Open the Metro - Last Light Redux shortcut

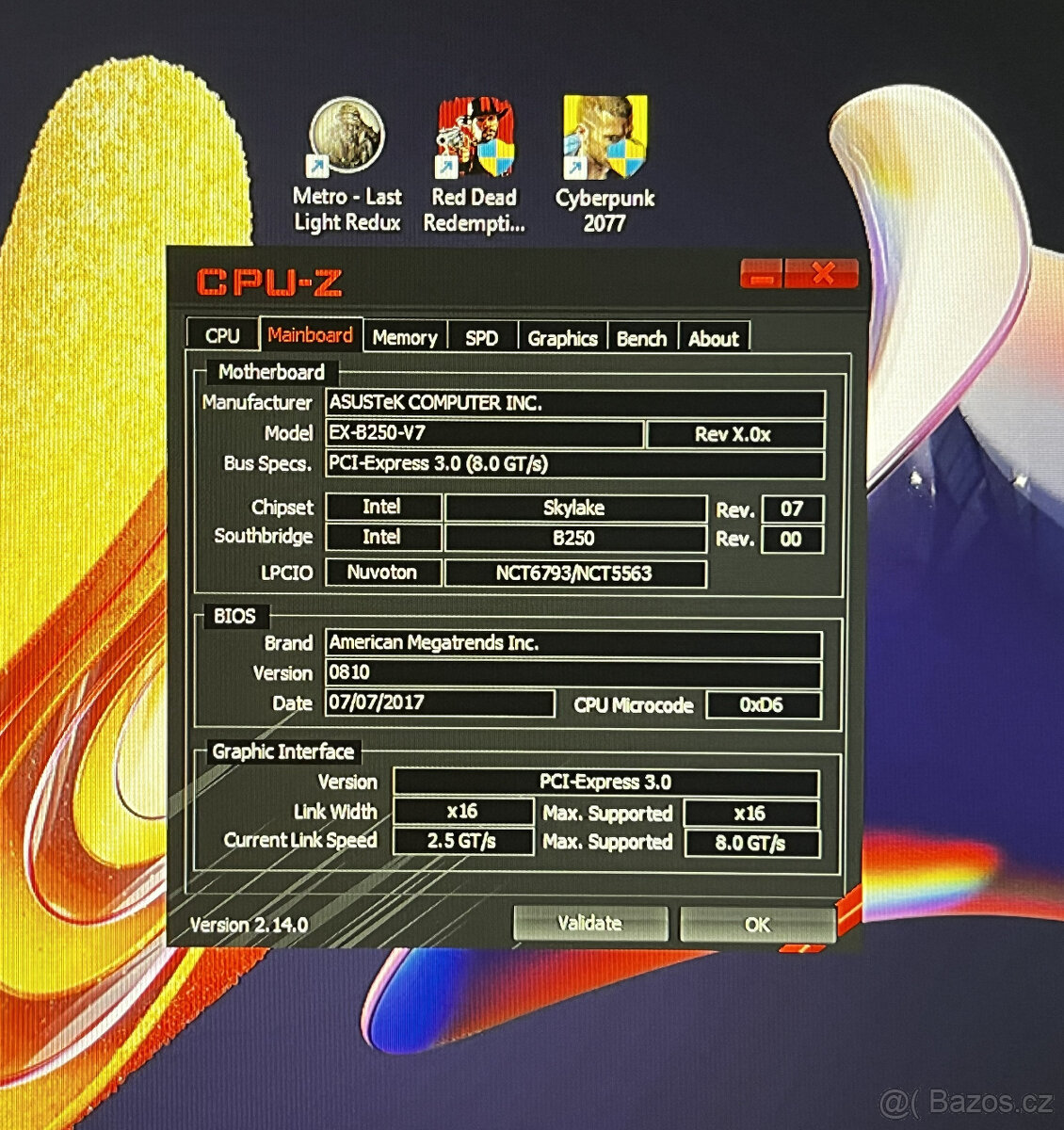(x=347, y=139)
